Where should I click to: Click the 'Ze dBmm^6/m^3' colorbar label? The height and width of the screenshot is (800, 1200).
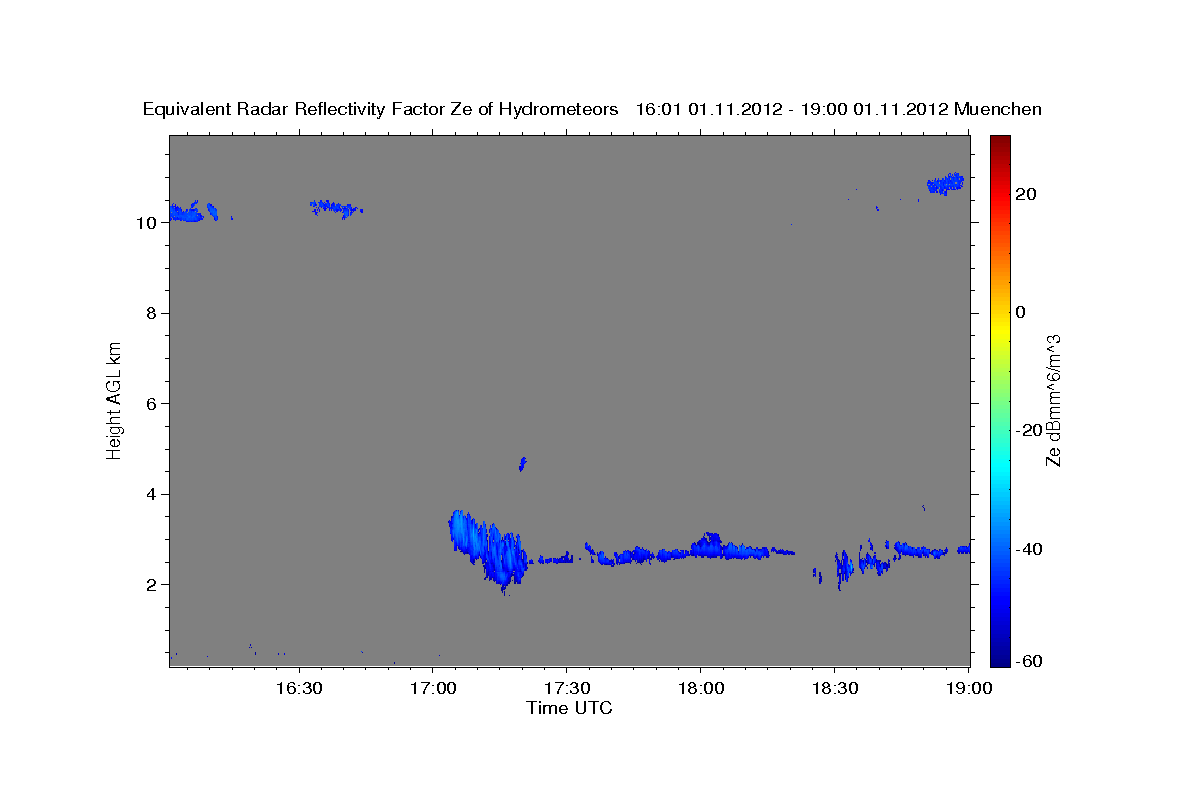pos(1052,400)
